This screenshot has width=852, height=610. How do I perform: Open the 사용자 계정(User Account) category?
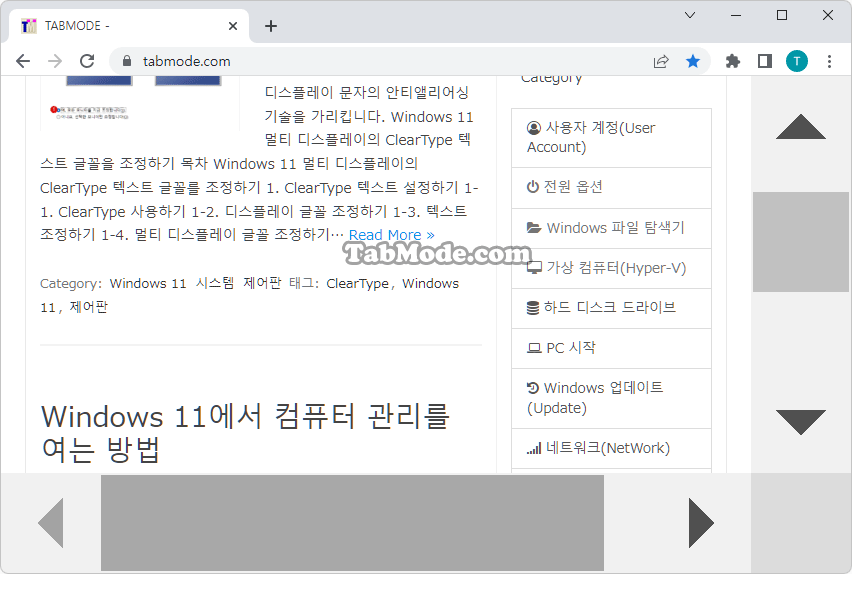(x=611, y=138)
